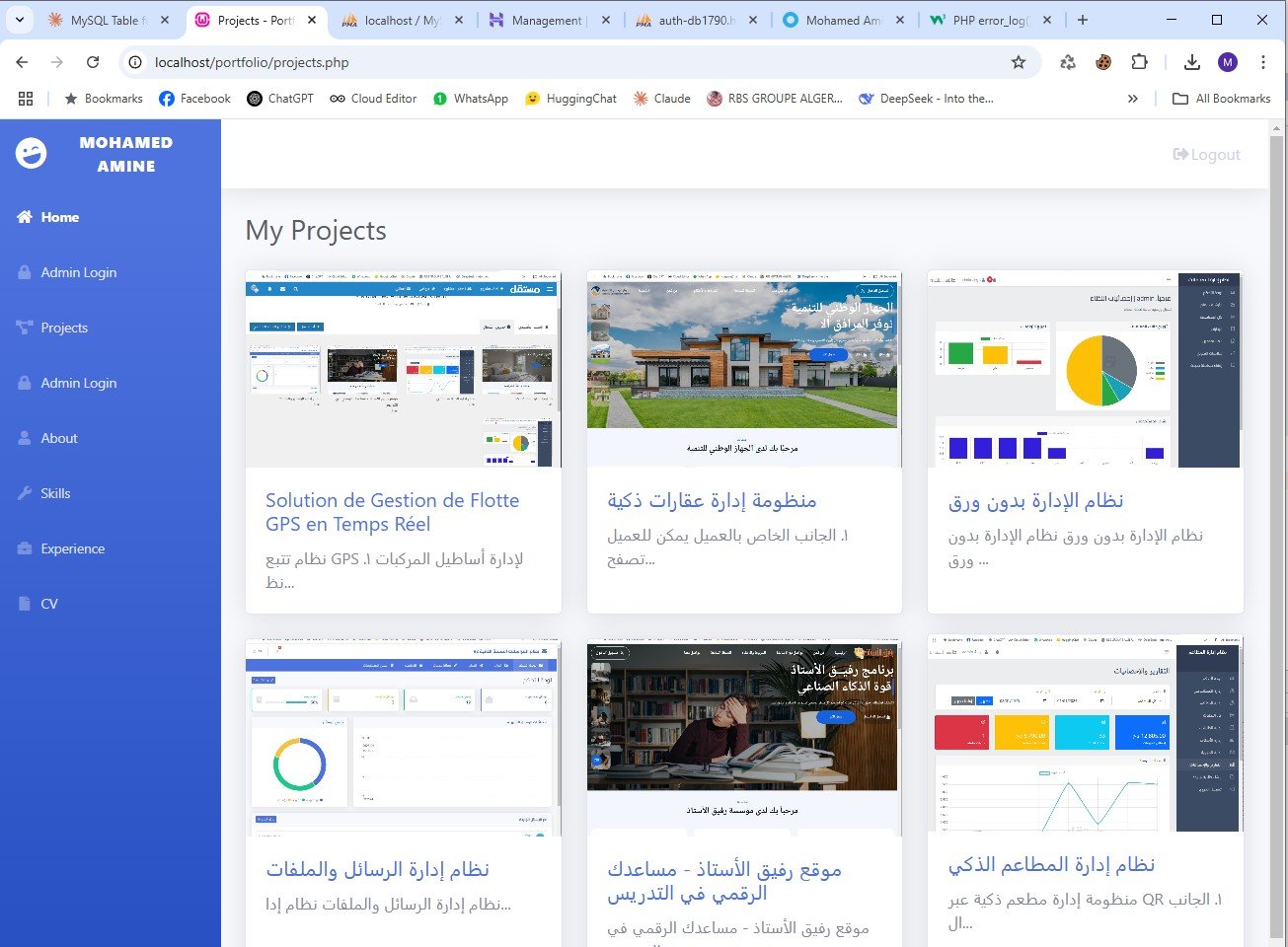The image size is (1288, 947).
Task: Click the Downloads icon in the toolbar
Action: point(1191,61)
